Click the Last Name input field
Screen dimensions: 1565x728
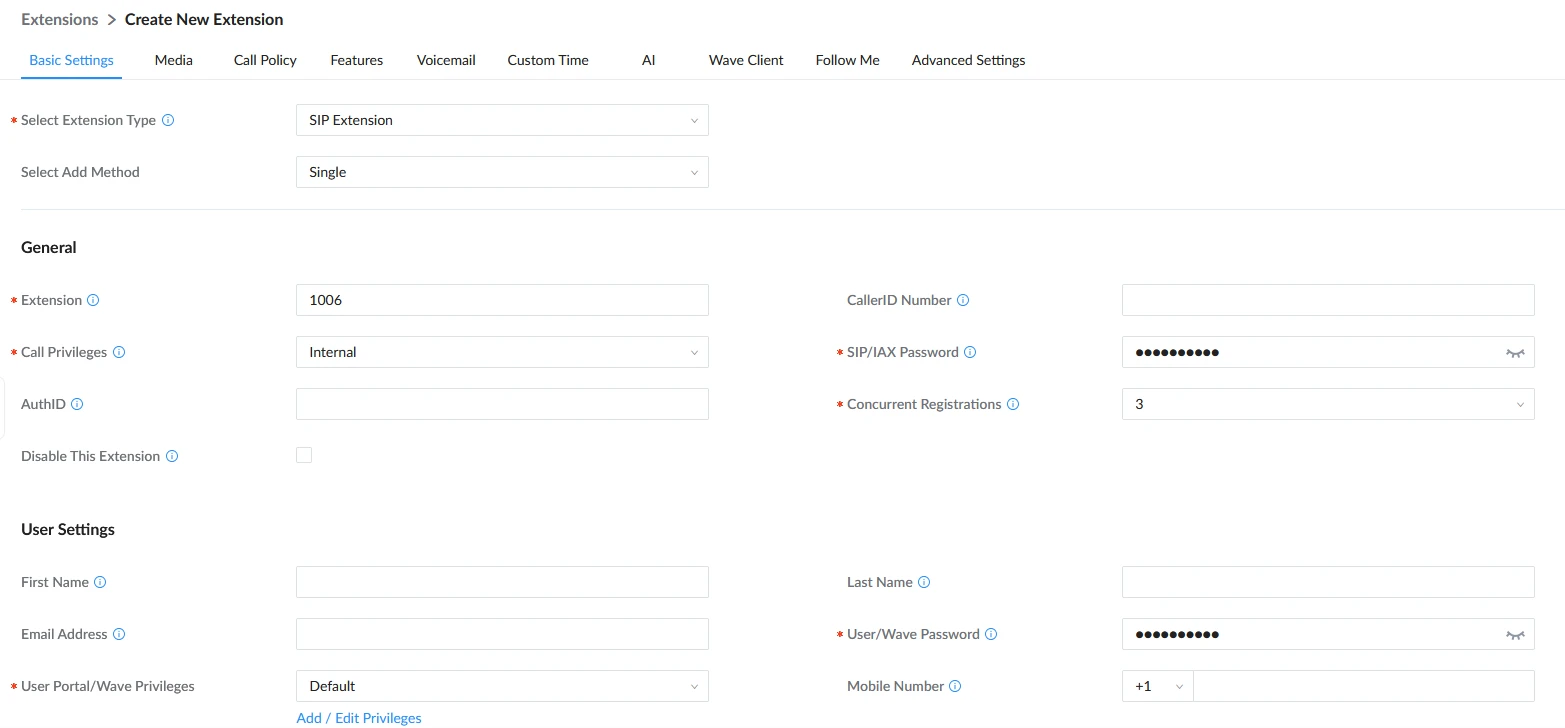[x=1328, y=582]
